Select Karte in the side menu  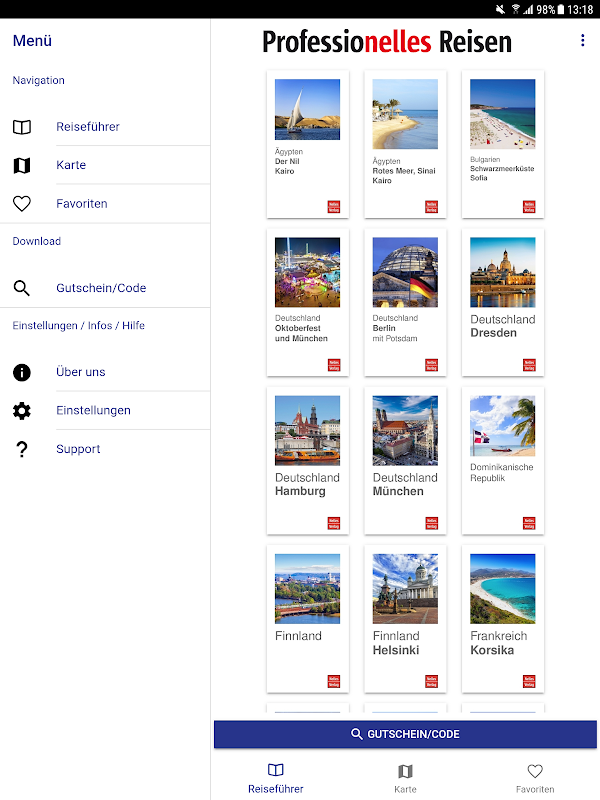71,165
